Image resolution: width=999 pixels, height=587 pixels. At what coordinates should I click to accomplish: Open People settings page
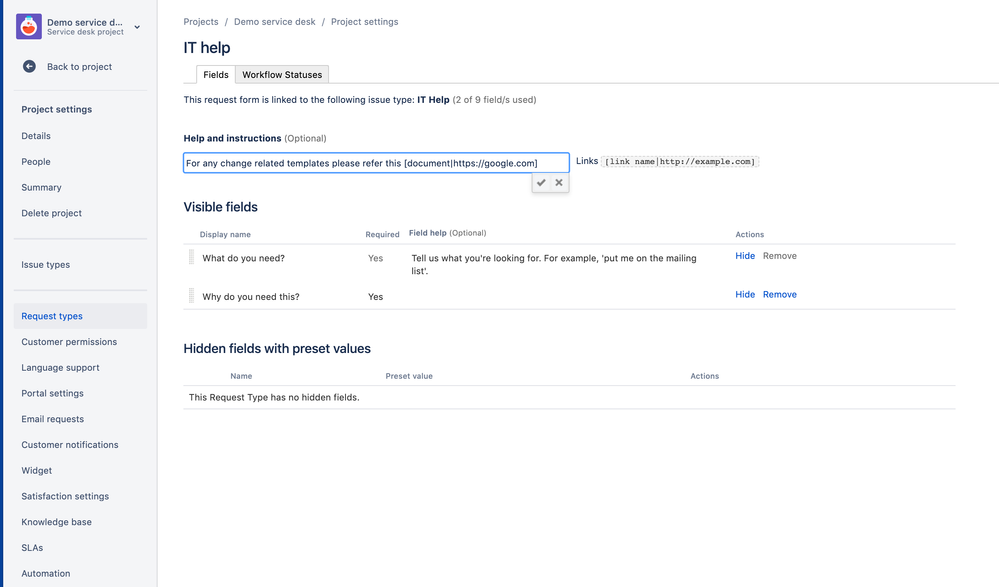[36, 162]
